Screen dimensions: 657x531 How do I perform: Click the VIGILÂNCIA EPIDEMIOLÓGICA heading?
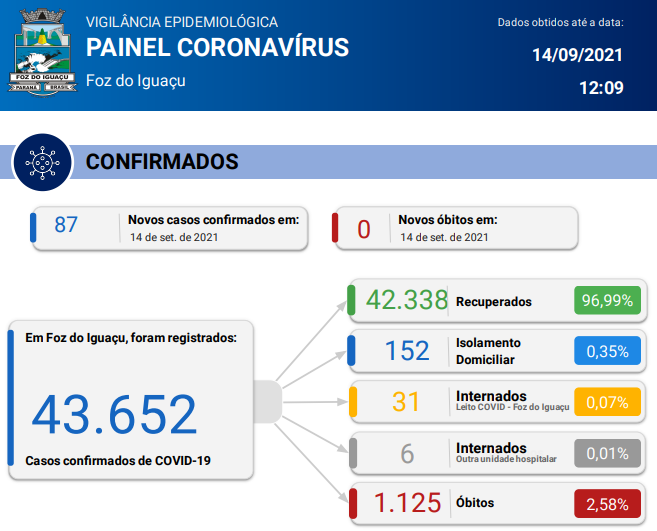pos(182,22)
